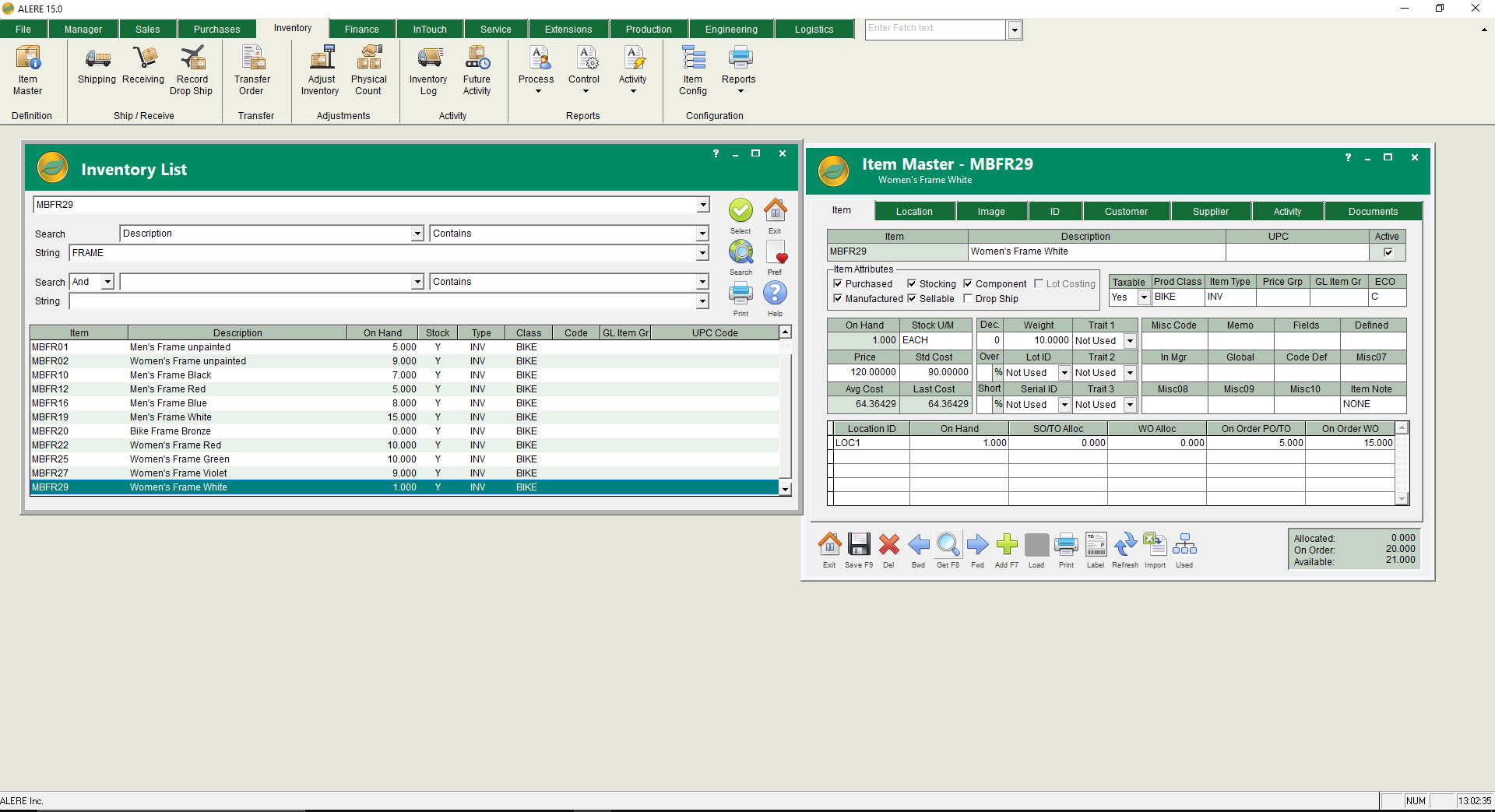This screenshot has width=1495, height=812.
Task: Click the Refresh icon in Item Master
Action: coord(1124,545)
